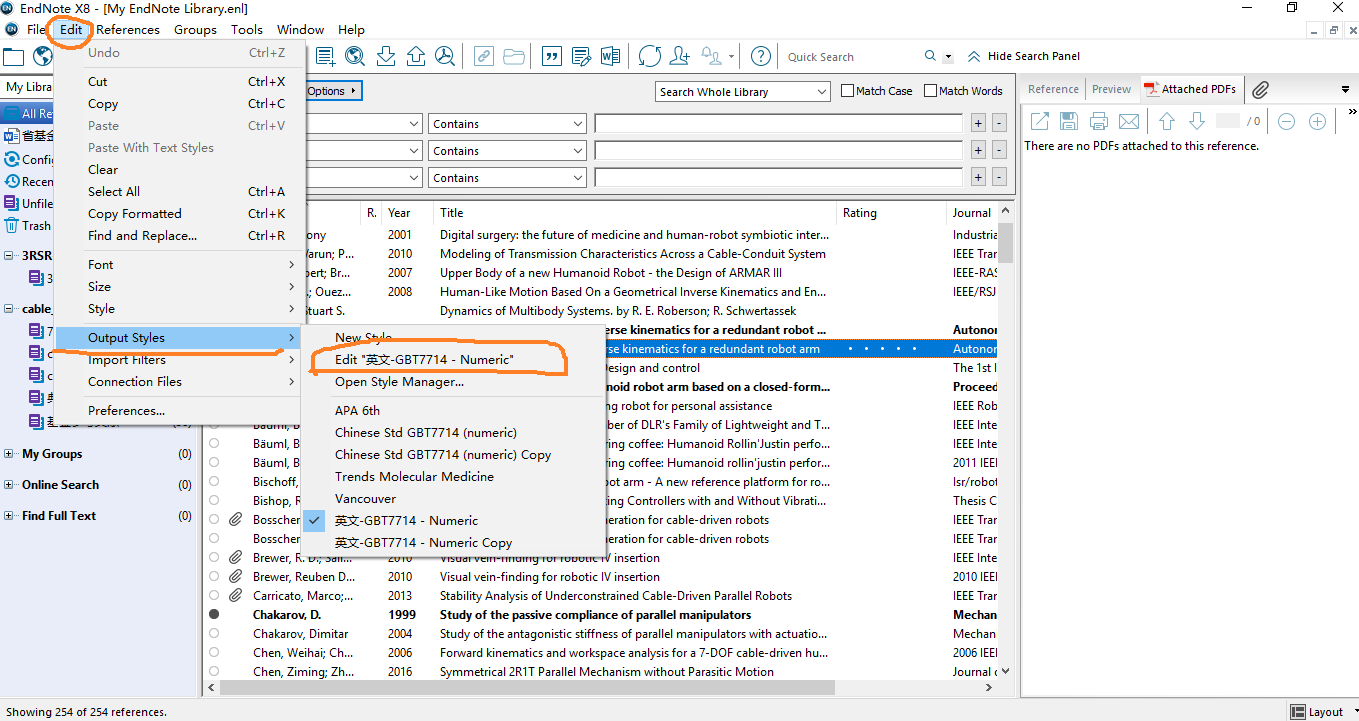Open the first Contains condition dropdown
Image resolution: width=1359 pixels, height=721 pixels.
(x=507, y=124)
